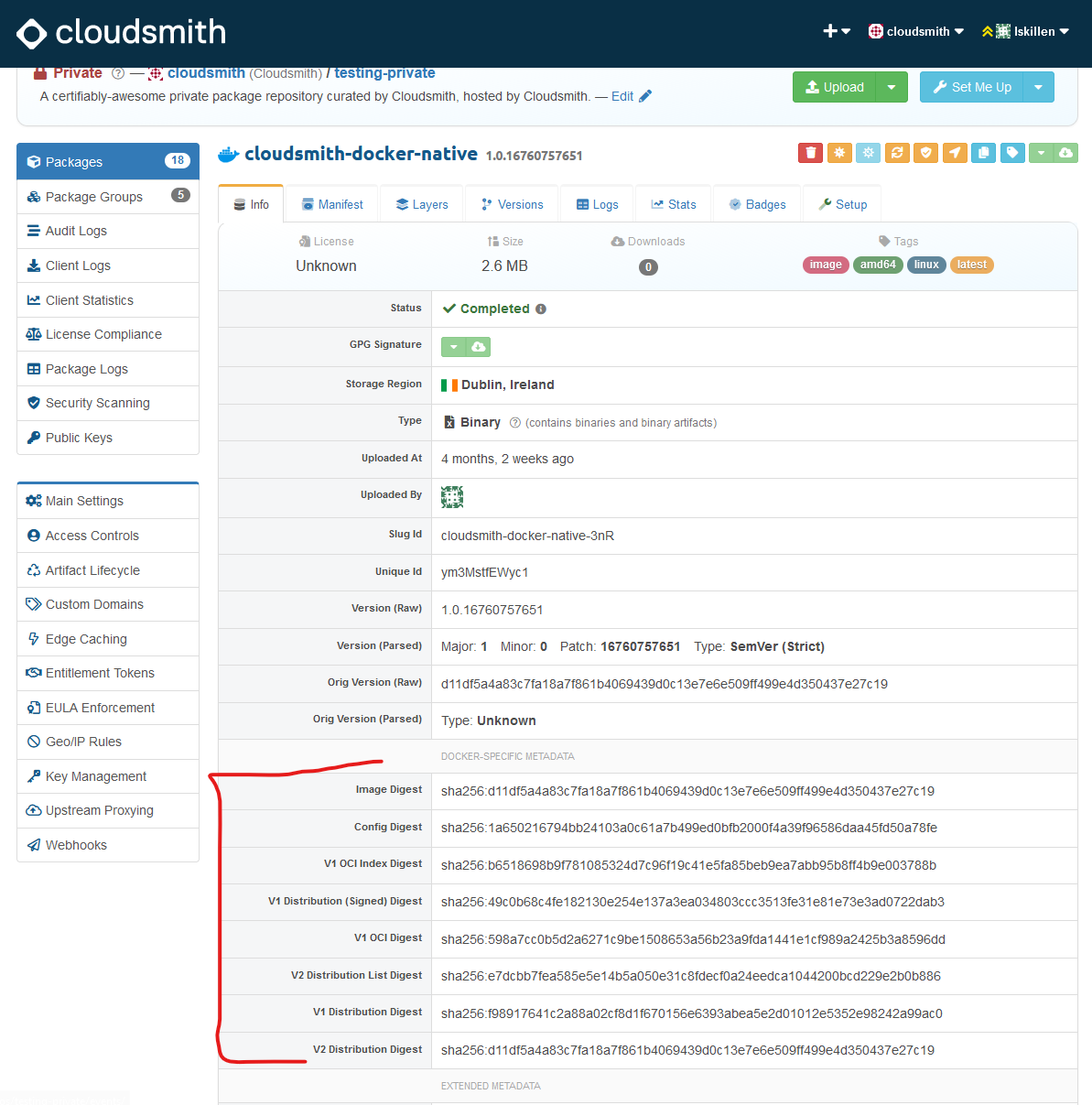Click Binary type help icon

(514, 423)
